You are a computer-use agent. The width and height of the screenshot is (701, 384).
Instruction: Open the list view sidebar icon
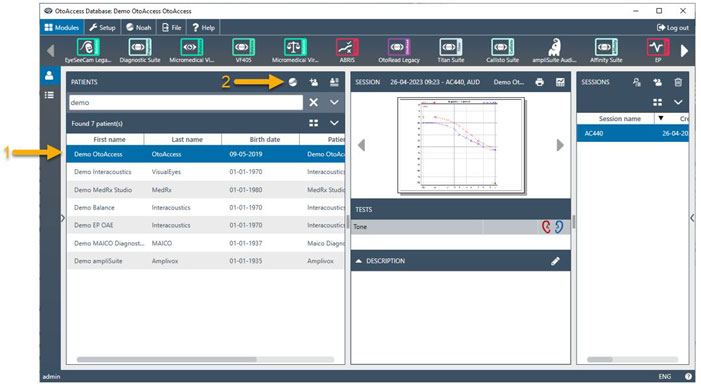pyautogui.click(x=49, y=95)
